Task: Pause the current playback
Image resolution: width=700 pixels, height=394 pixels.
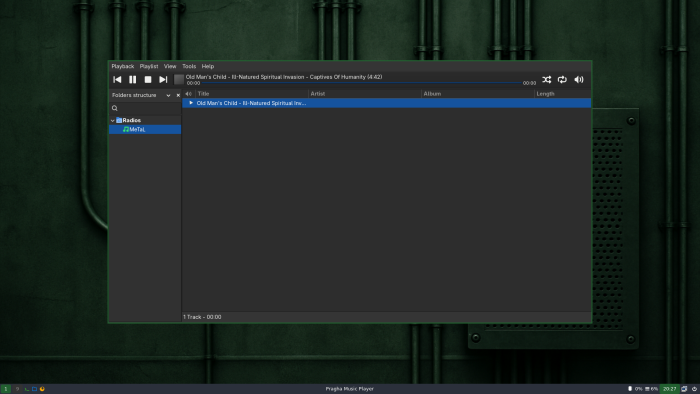Action: pos(133,79)
